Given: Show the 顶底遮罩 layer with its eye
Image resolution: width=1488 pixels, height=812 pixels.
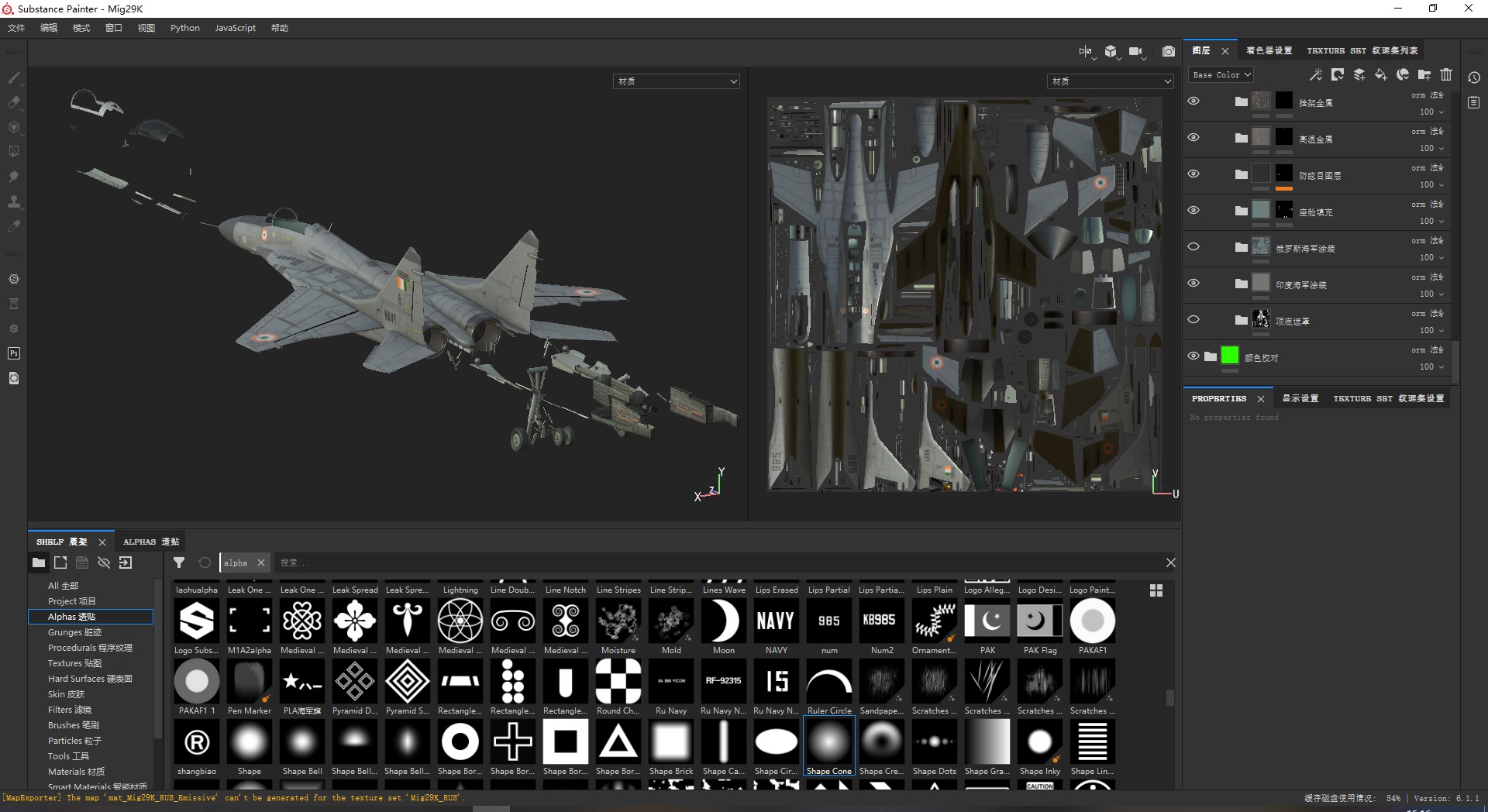Looking at the screenshot, I should pyautogui.click(x=1193, y=319).
